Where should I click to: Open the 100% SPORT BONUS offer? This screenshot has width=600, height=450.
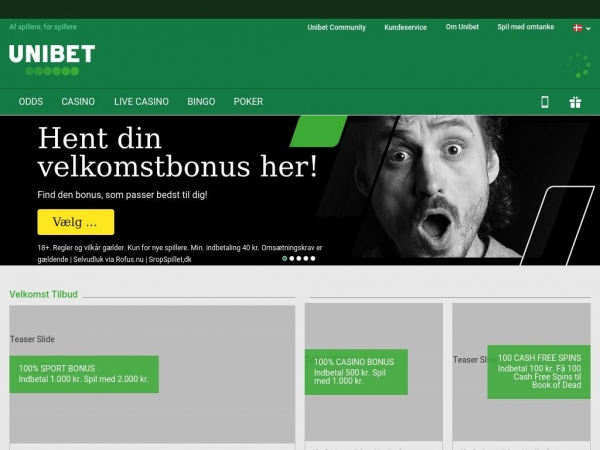pyautogui.click(x=84, y=374)
